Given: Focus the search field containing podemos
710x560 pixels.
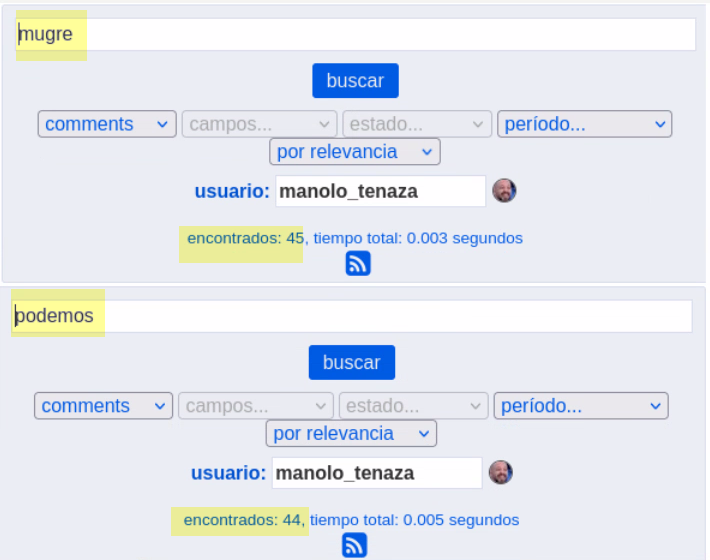Looking at the screenshot, I should pyautogui.click(x=352, y=316).
